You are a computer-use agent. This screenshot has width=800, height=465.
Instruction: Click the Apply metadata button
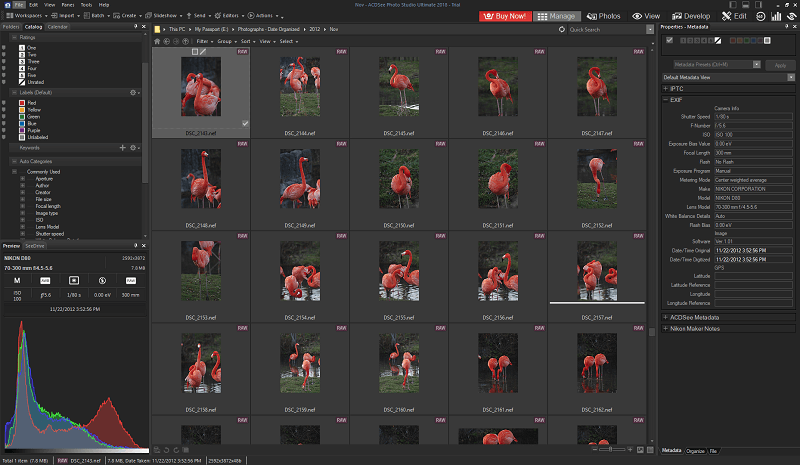click(x=780, y=65)
